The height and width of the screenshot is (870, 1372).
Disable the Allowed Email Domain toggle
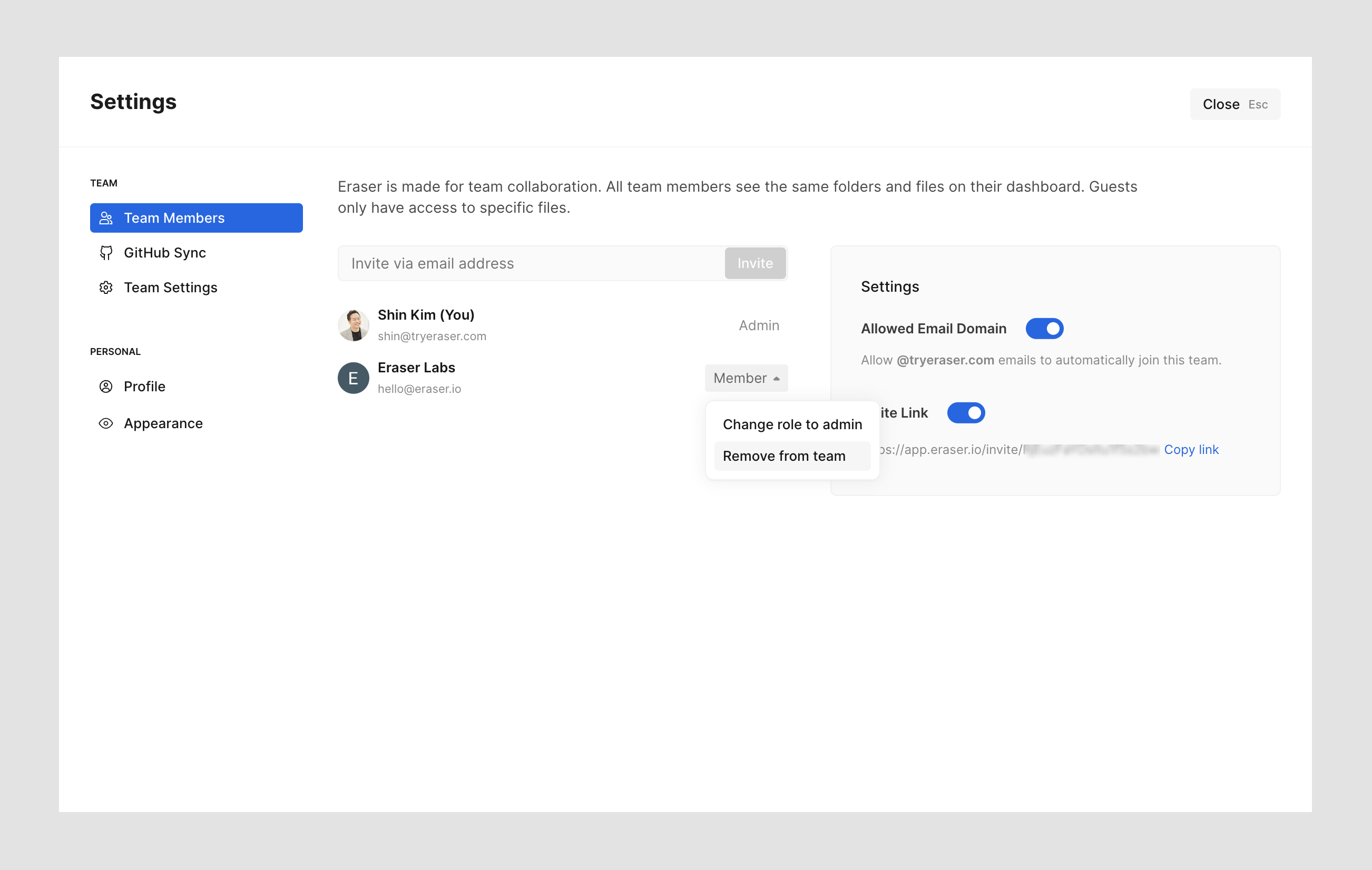[x=1044, y=329]
